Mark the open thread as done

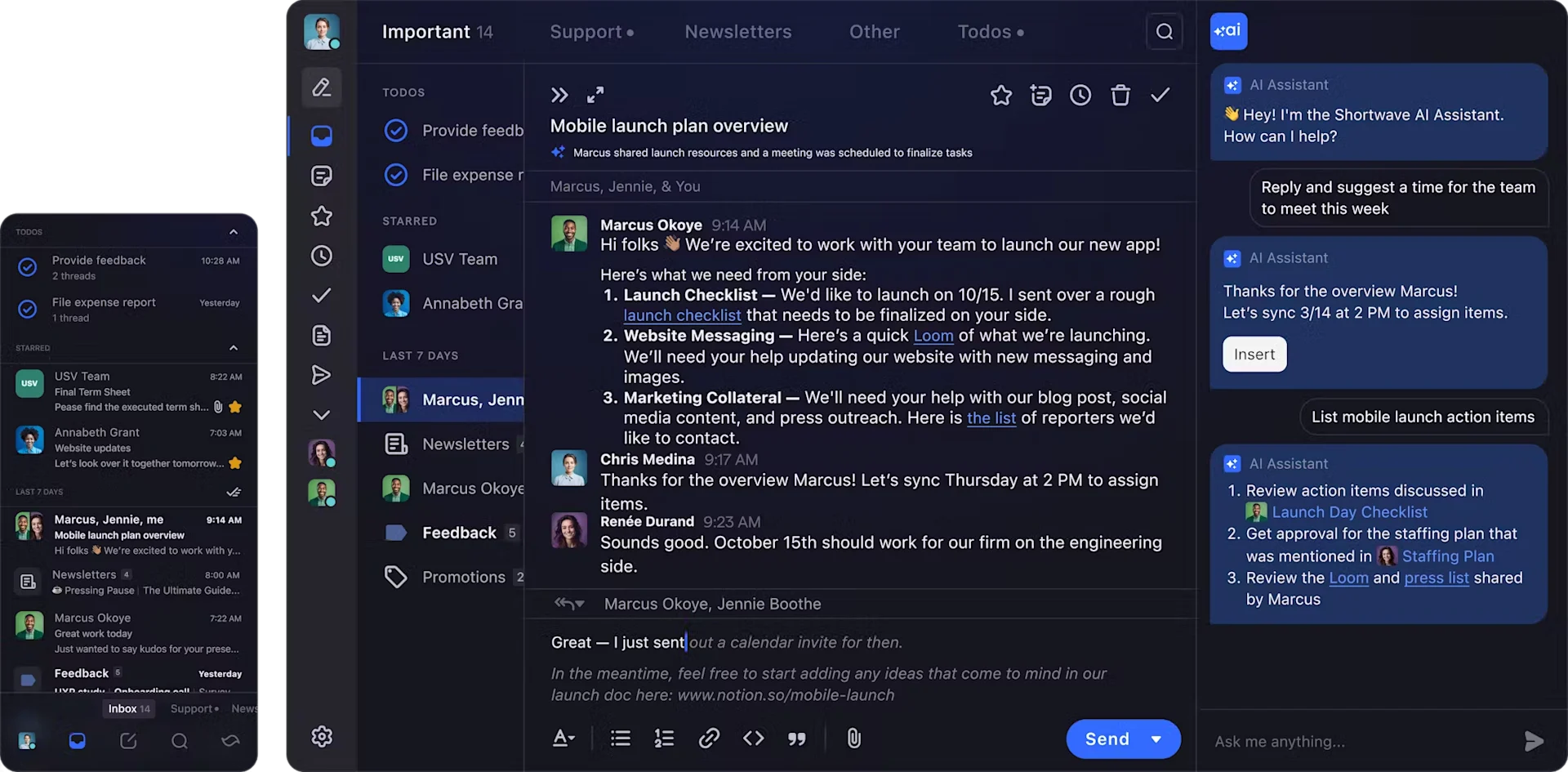[x=1160, y=95]
